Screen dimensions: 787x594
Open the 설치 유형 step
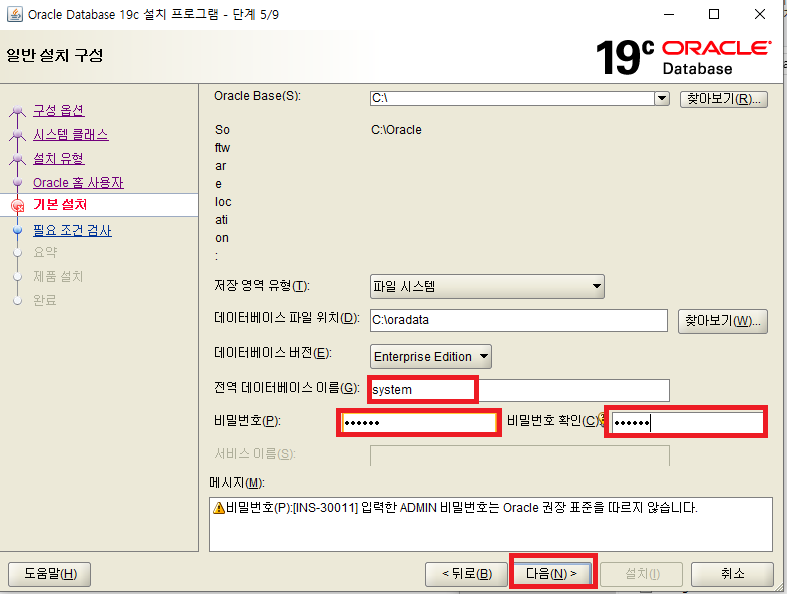pyautogui.click(x=59, y=159)
